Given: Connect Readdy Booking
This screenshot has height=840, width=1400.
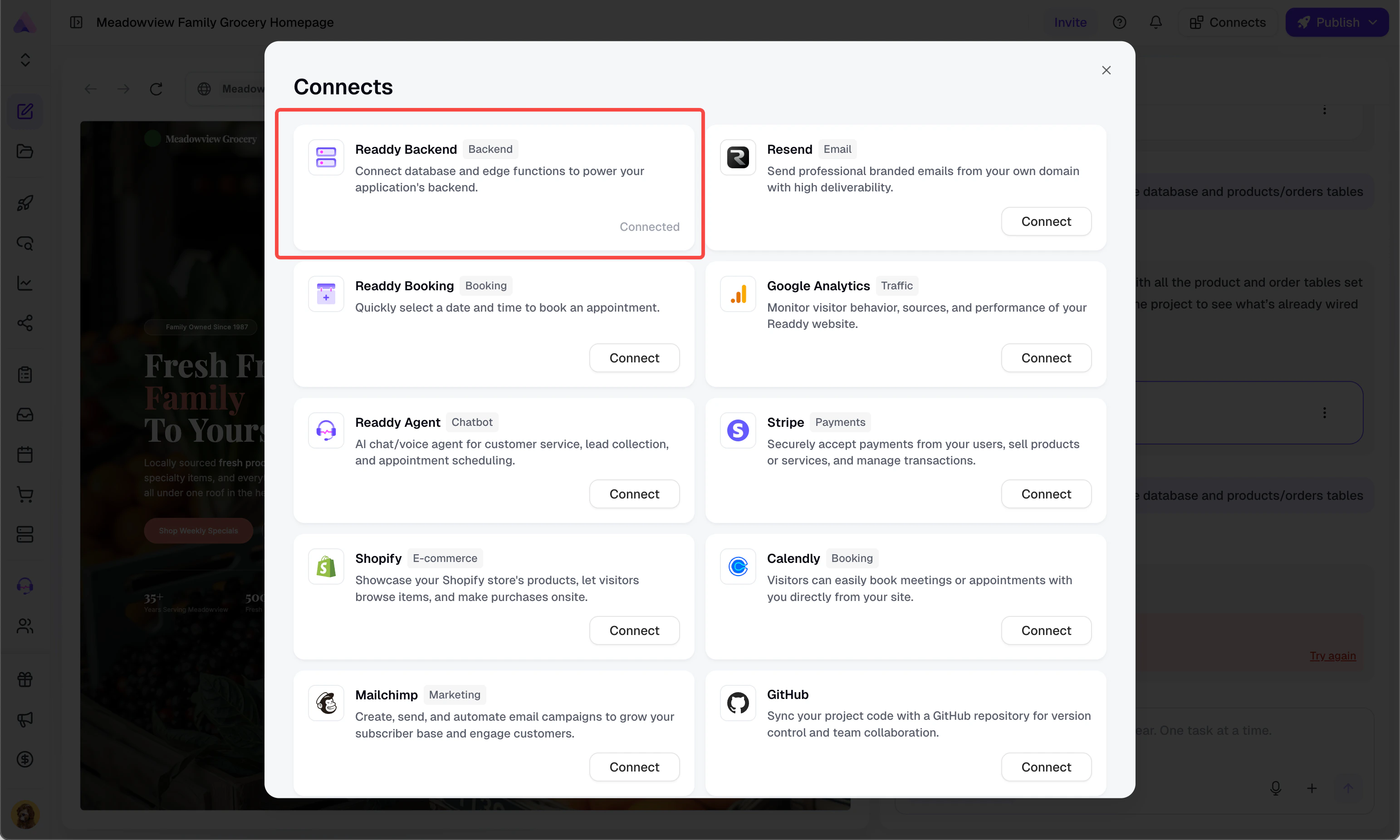Looking at the screenshot, I should point(634,358).
